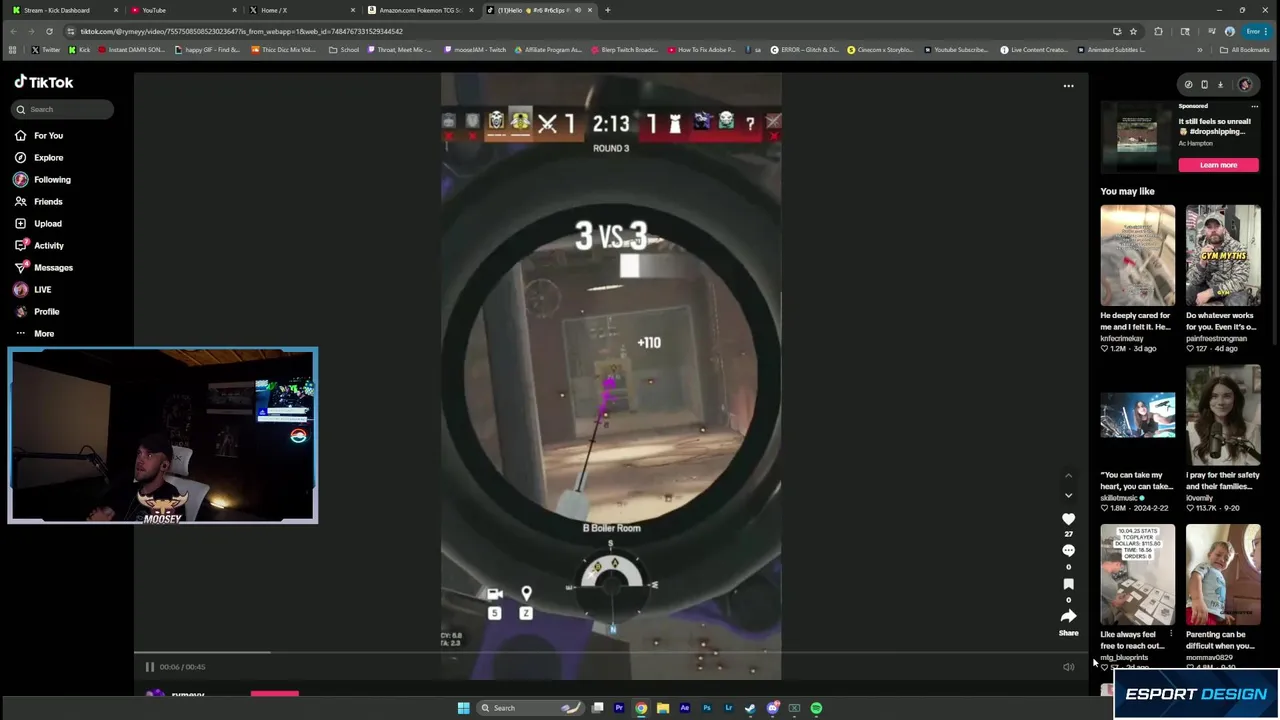1280x720 pixels.
Task: Click the Windows taskbar Search box
Action: [x=529, y=708]
